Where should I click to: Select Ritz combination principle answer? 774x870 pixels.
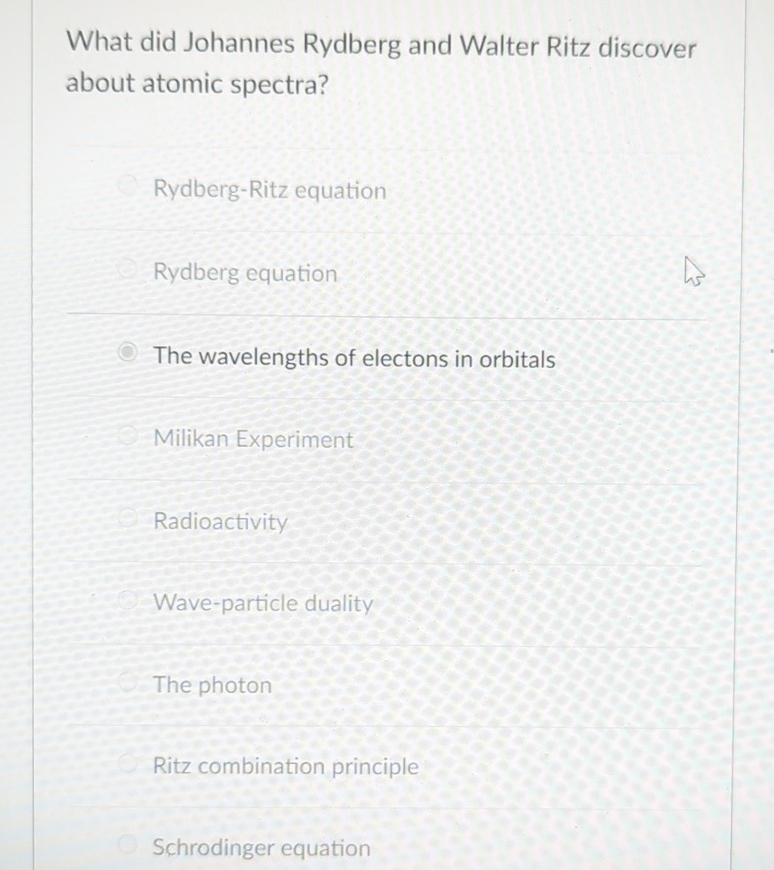[285, 766]
